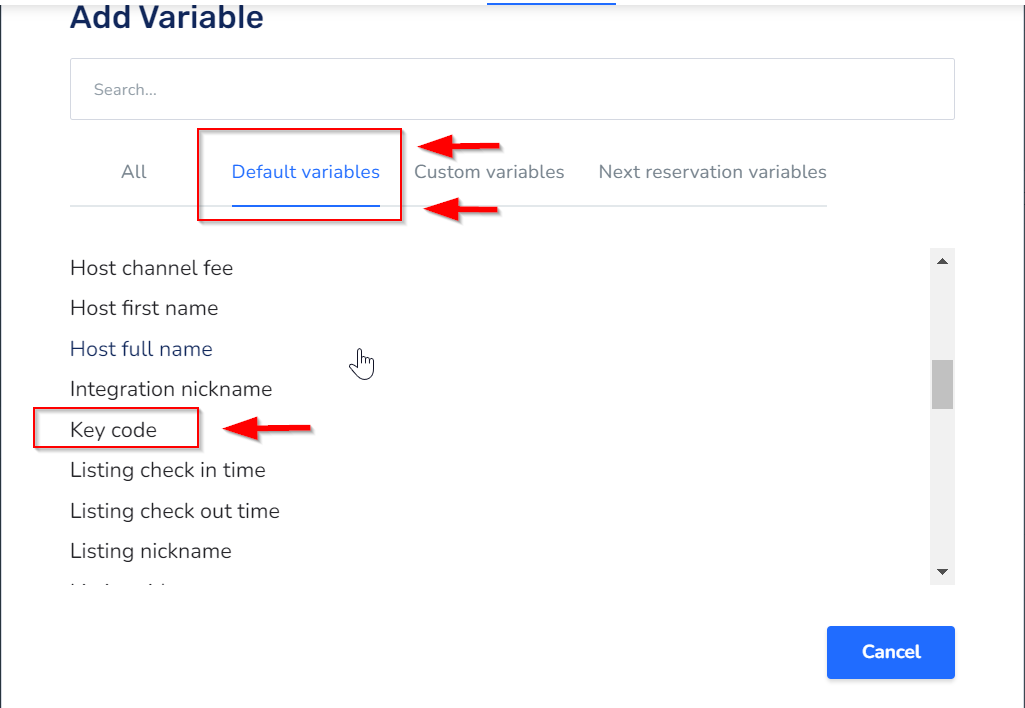Switch to the Custom variables tab

point(489,172)
